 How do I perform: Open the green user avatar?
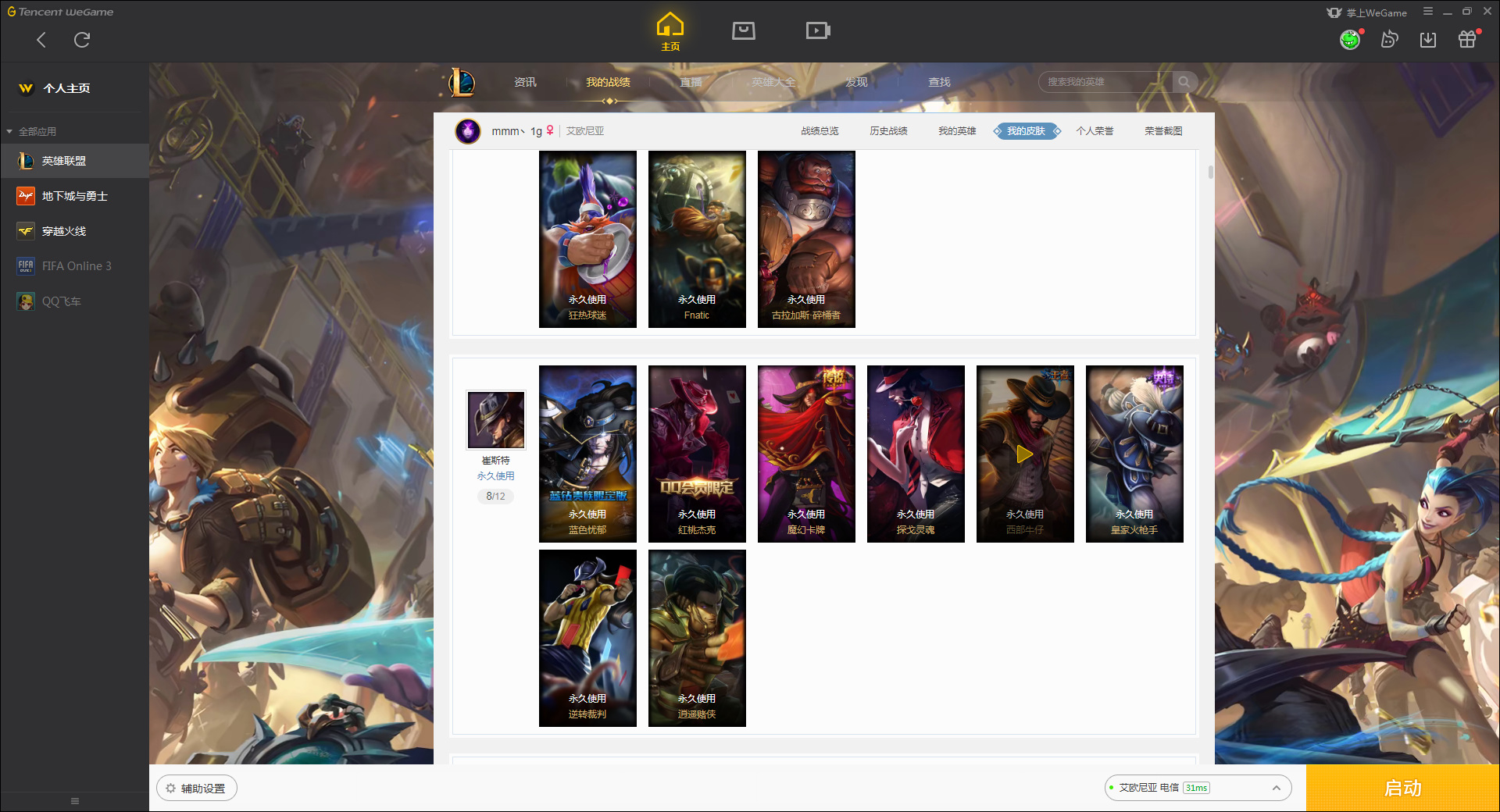pyautogui.click(x=1350, y=39)
